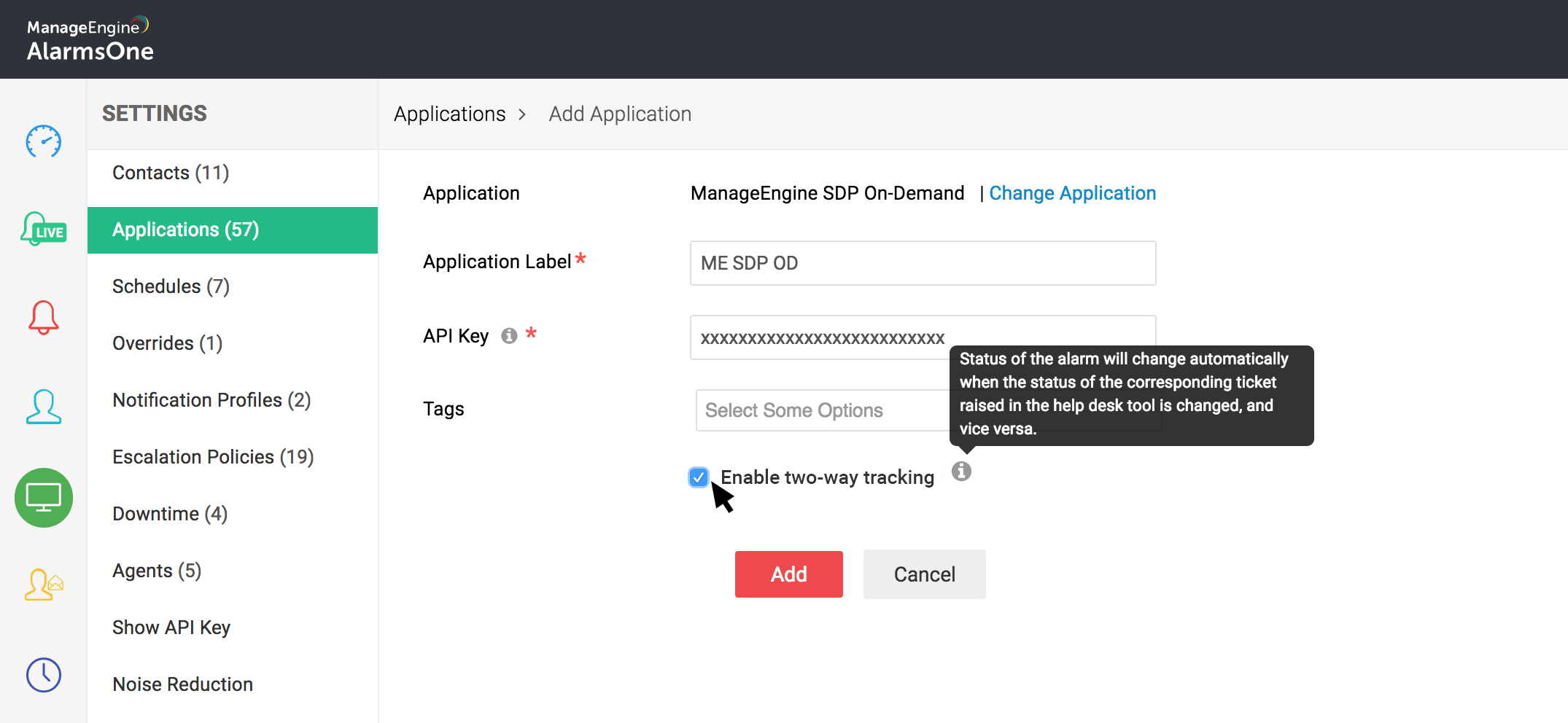Image resolution: width=1568 pixels, height=723 pixels.
Task: Click the Enable two-way tracking label
Action: point(828,477)
